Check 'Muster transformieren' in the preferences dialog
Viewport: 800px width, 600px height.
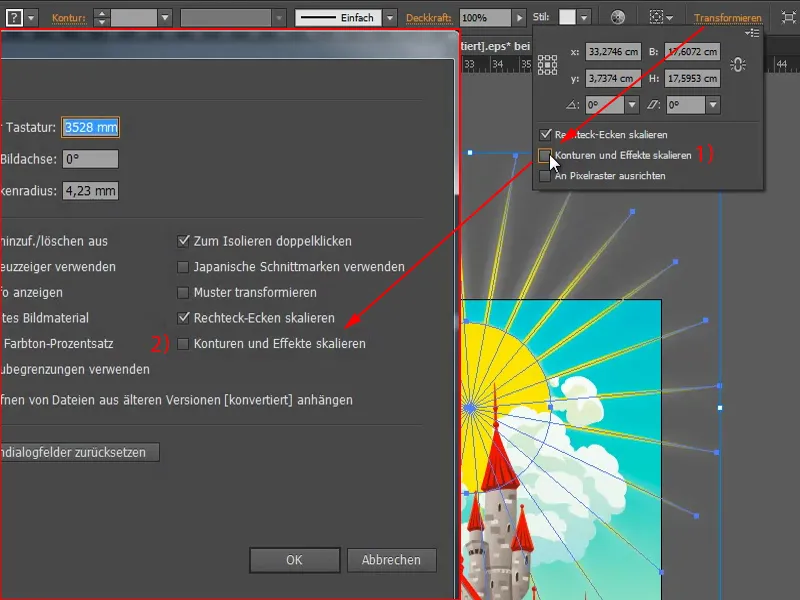(183, 294)
